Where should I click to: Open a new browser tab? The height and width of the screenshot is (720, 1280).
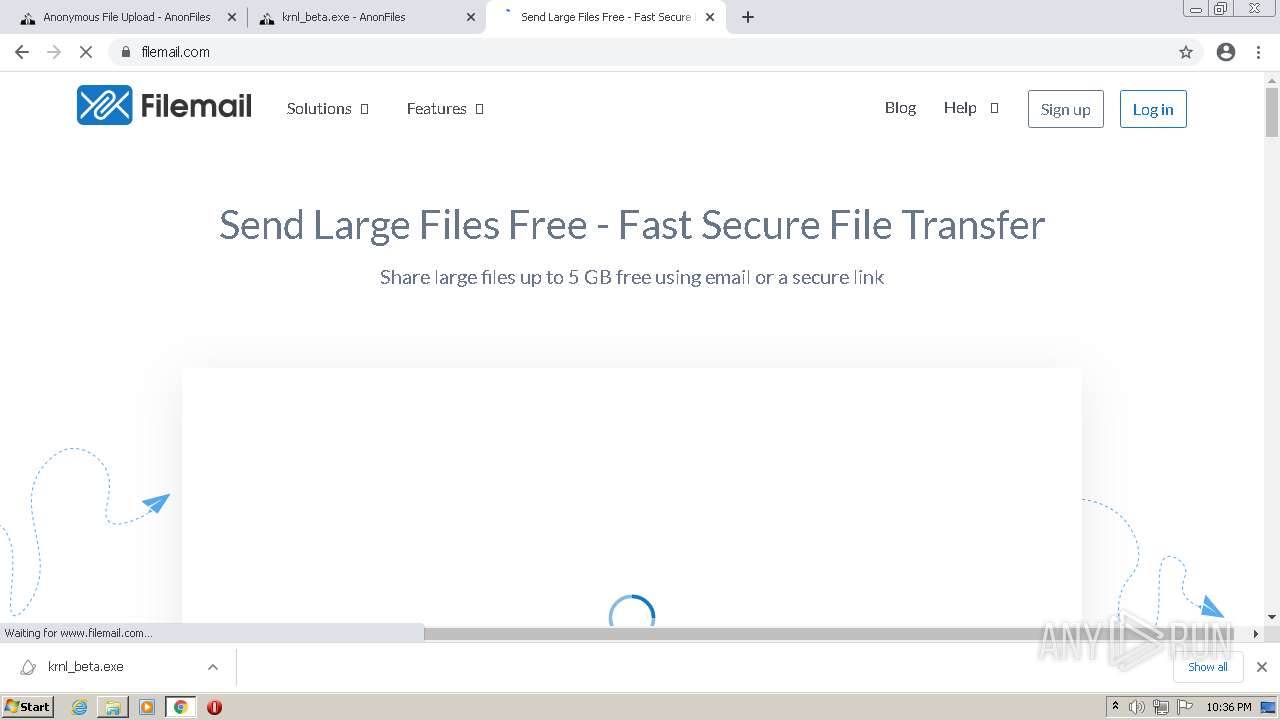748,17
